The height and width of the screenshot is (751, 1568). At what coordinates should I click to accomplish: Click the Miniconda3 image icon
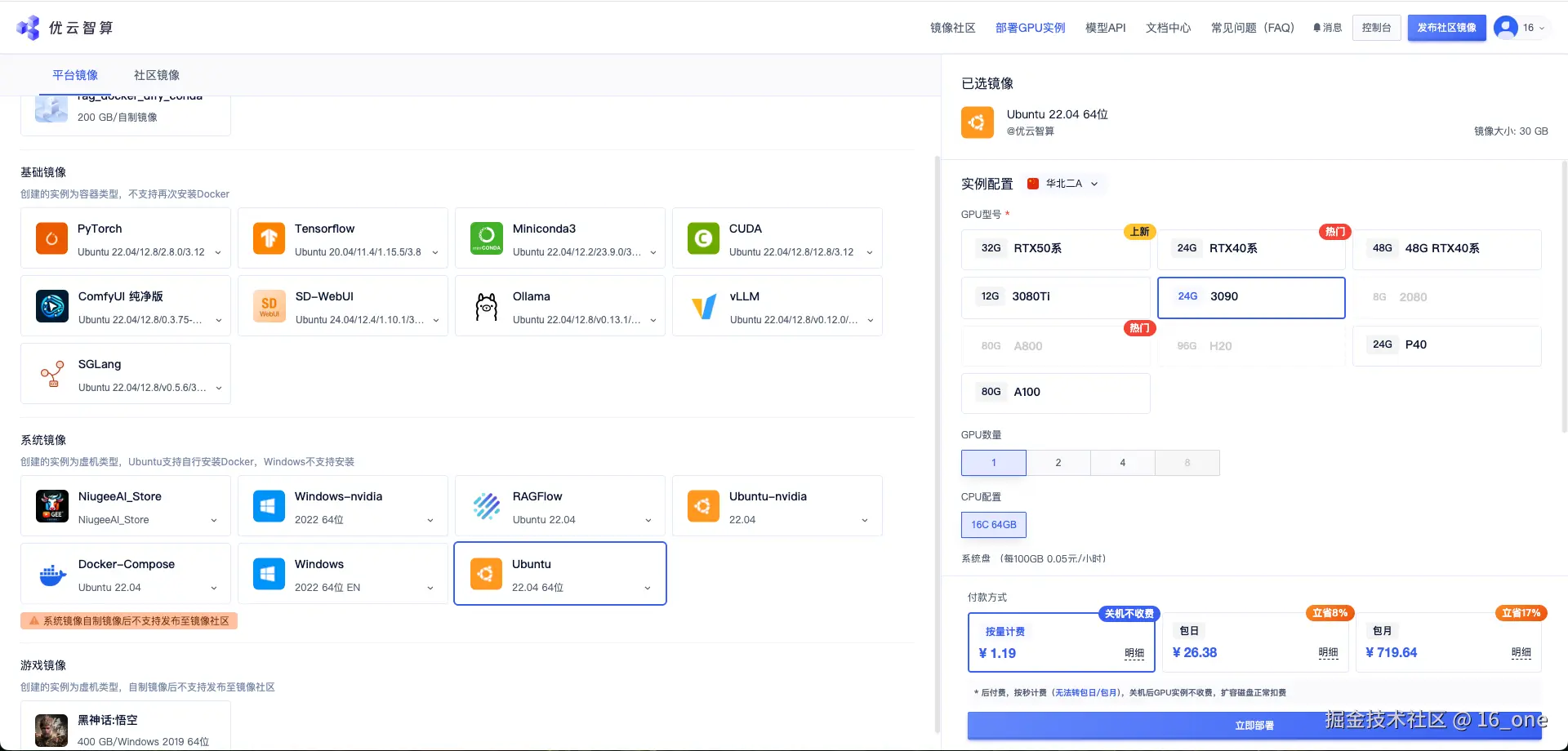(x=487, y=238)
